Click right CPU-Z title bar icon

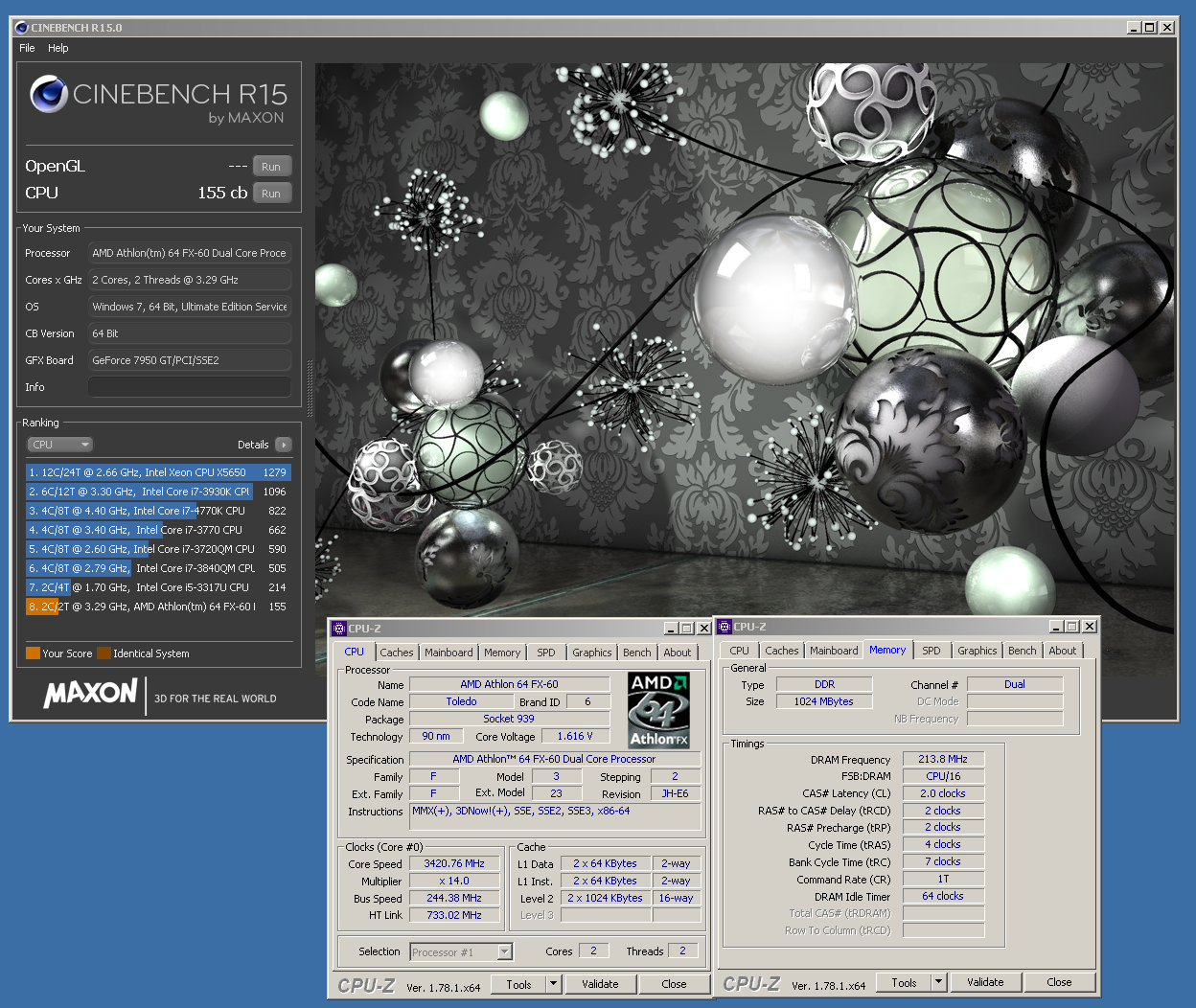724,627
